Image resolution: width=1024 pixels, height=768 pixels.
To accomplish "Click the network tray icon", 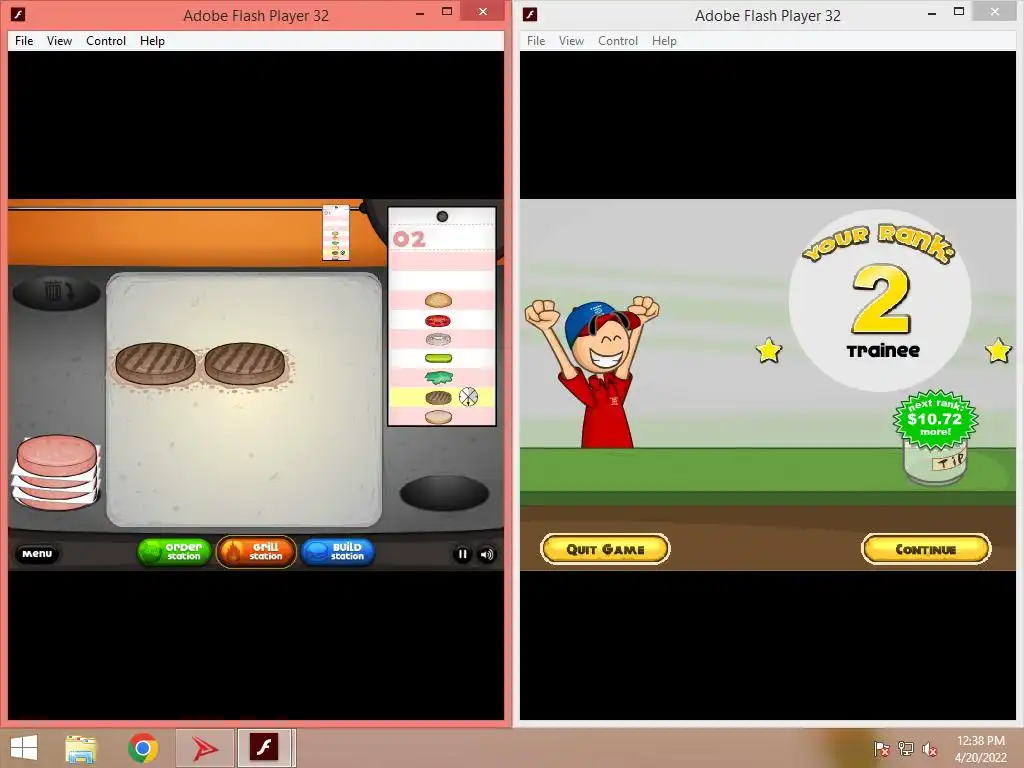I will (906, 749).
